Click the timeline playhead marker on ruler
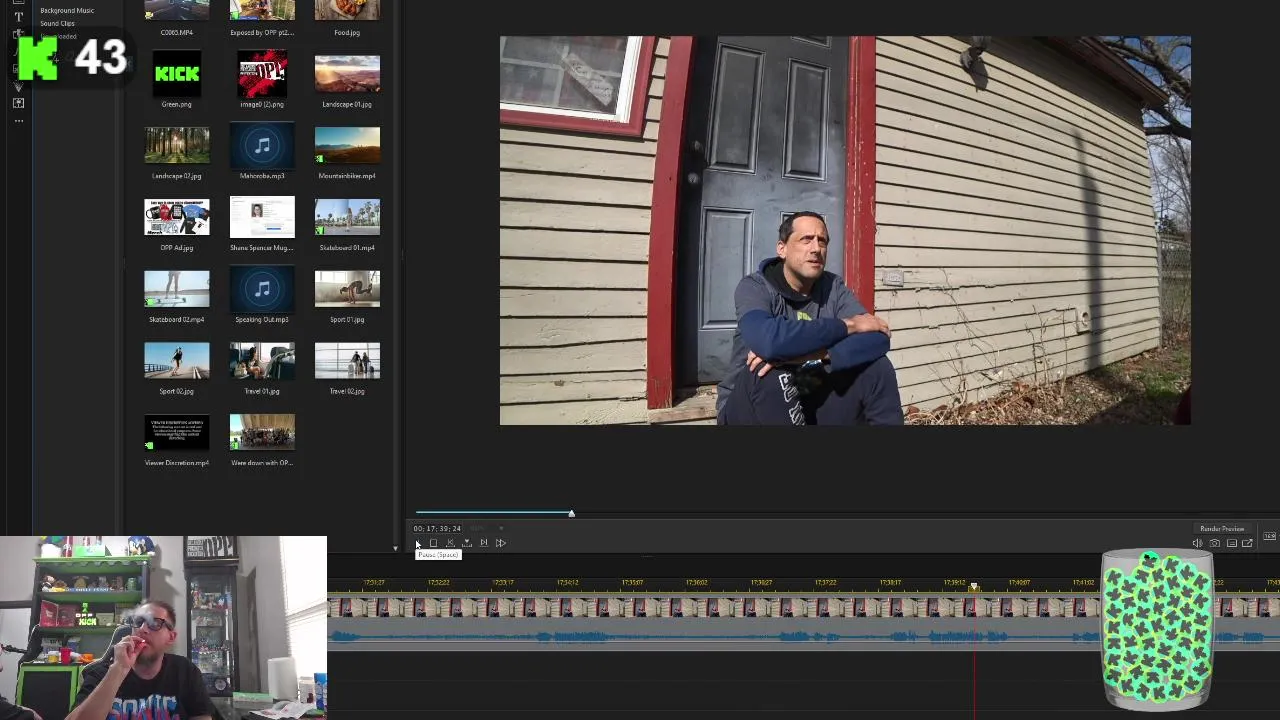 974,587
